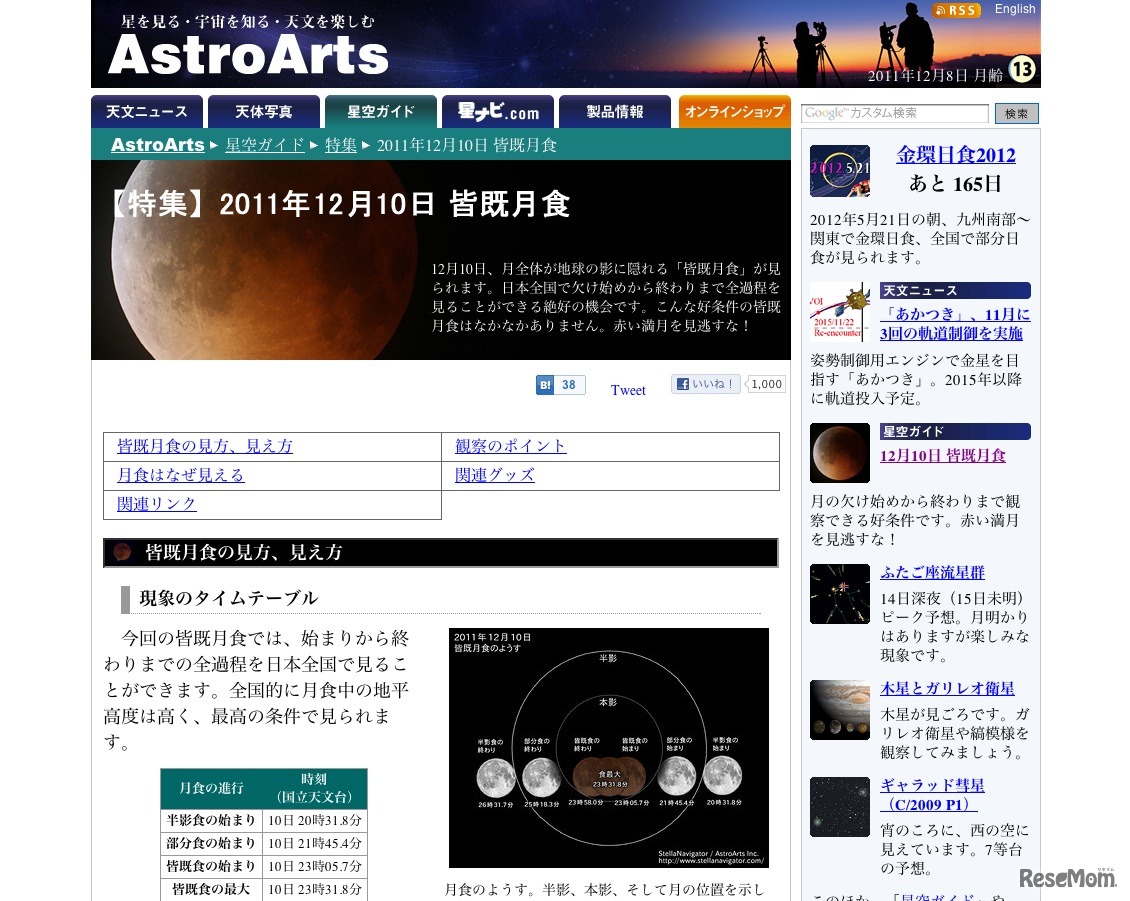Select the Jupiter and moons thumbnail
Viewport: 1130px width, 901px height.
pyautogui.click(x=839, y=710)
